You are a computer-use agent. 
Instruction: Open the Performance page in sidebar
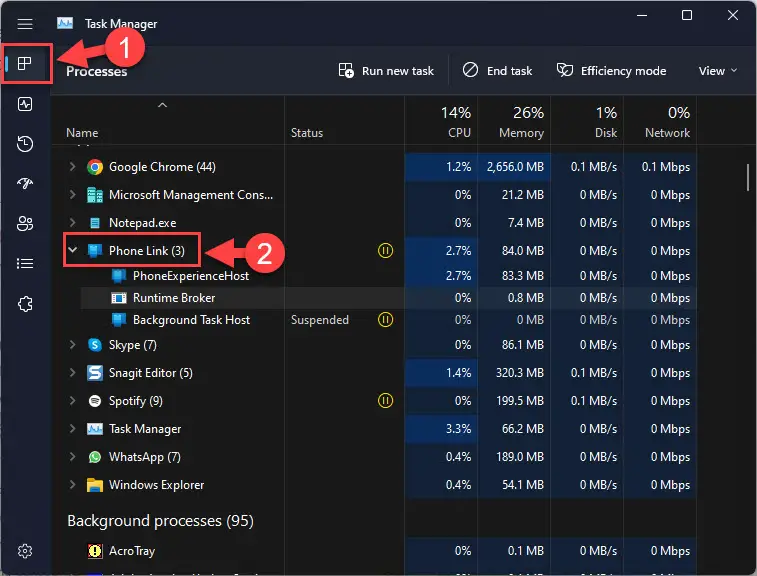tap(25, 104)
